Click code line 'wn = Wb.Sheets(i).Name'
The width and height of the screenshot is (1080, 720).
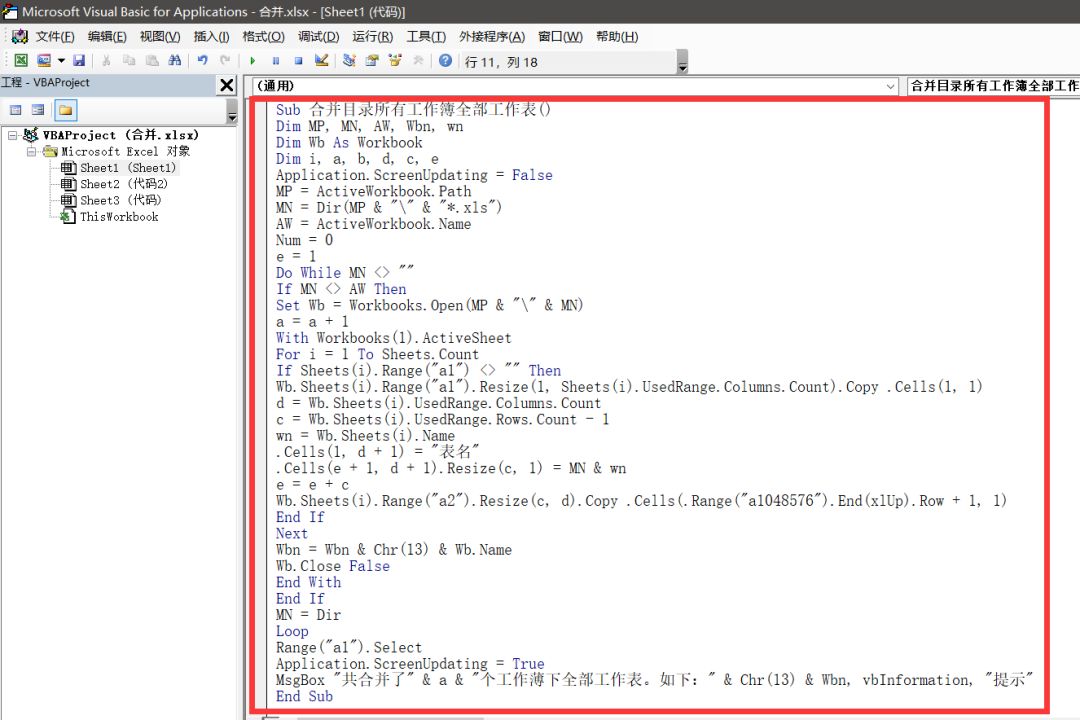click(x=365, y=436)
